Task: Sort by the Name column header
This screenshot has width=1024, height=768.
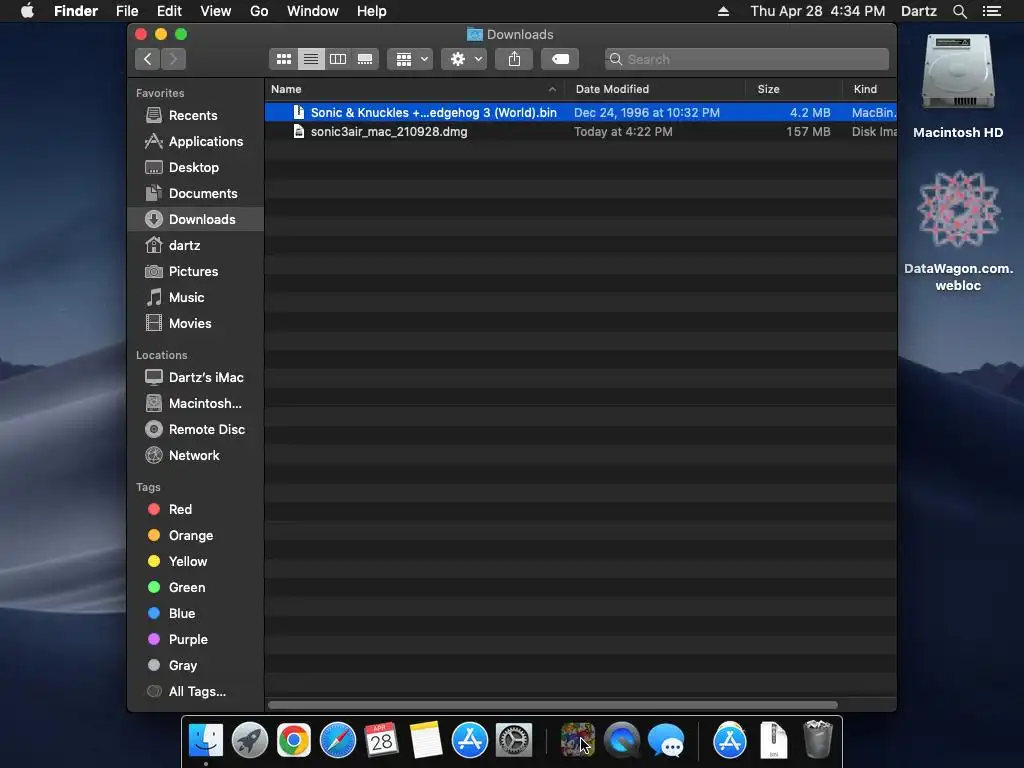Action: tap(414, 89)
